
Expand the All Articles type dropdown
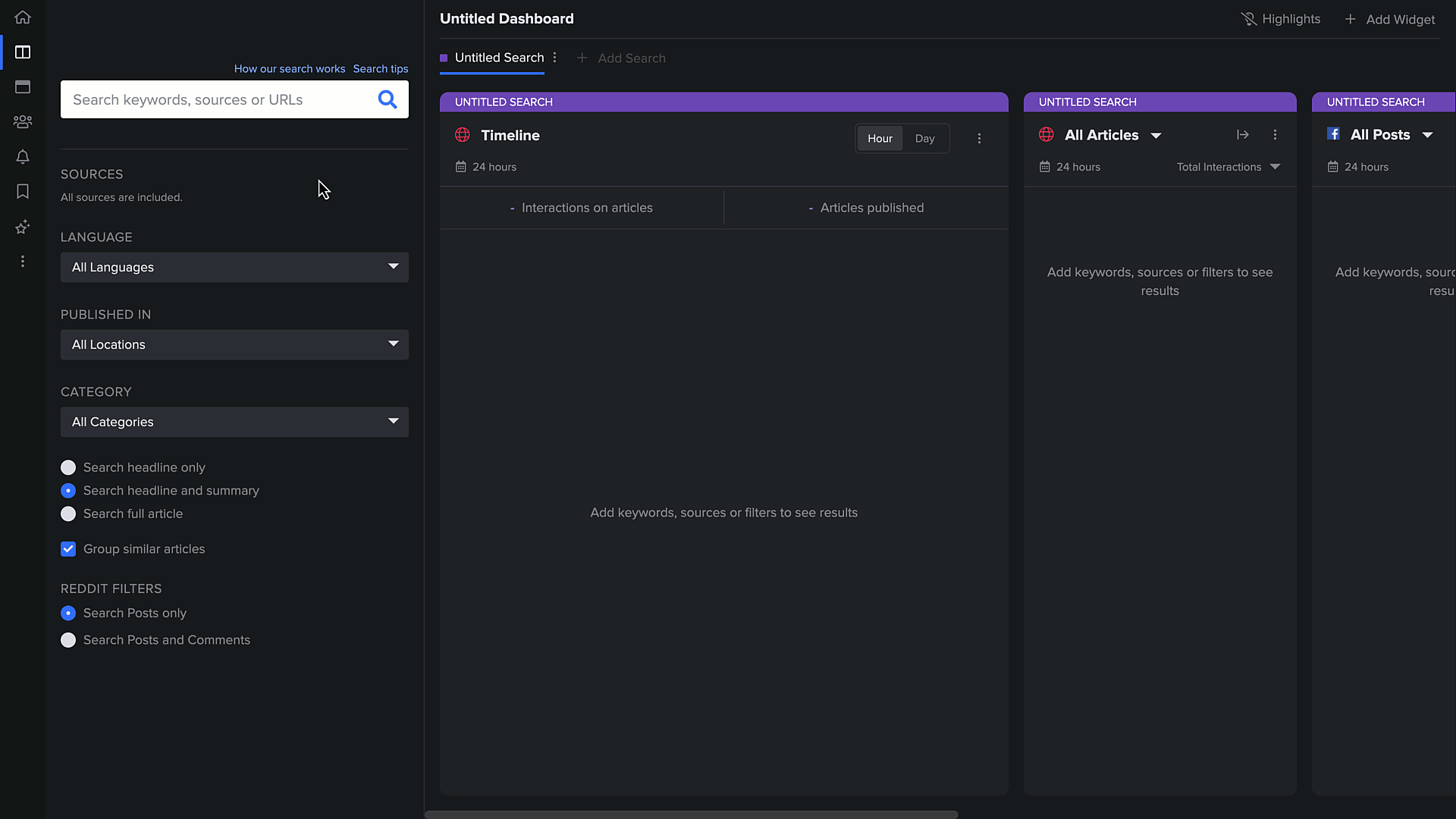[x=1156, y=136]
